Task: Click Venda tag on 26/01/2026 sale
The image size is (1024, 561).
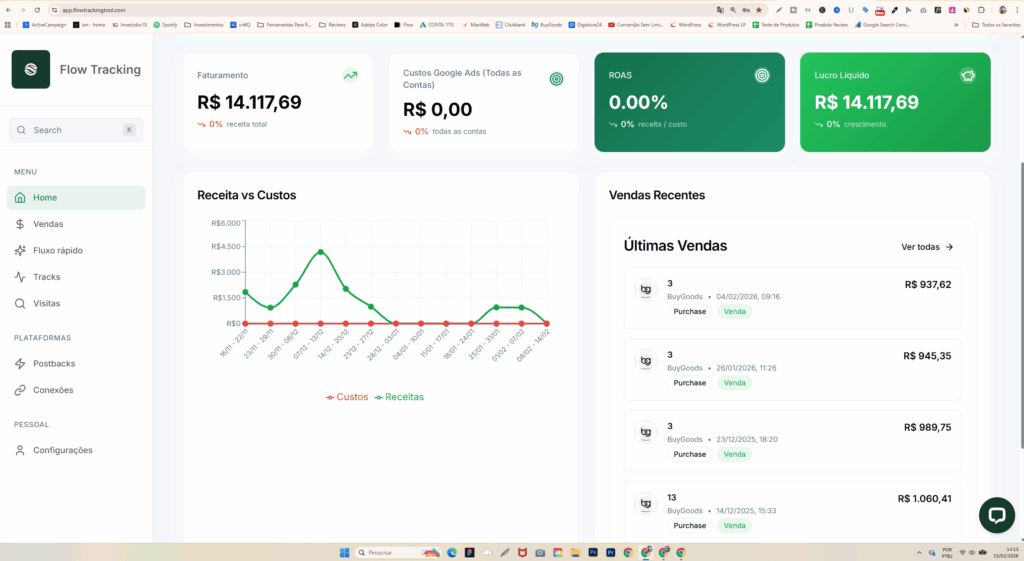Action: [x=735, y=383]
